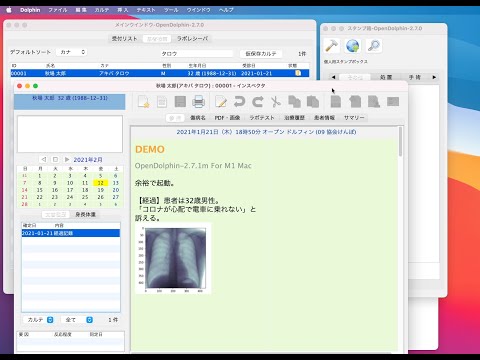Select the 2021-01-21 history entry

[x=71, y=233]
